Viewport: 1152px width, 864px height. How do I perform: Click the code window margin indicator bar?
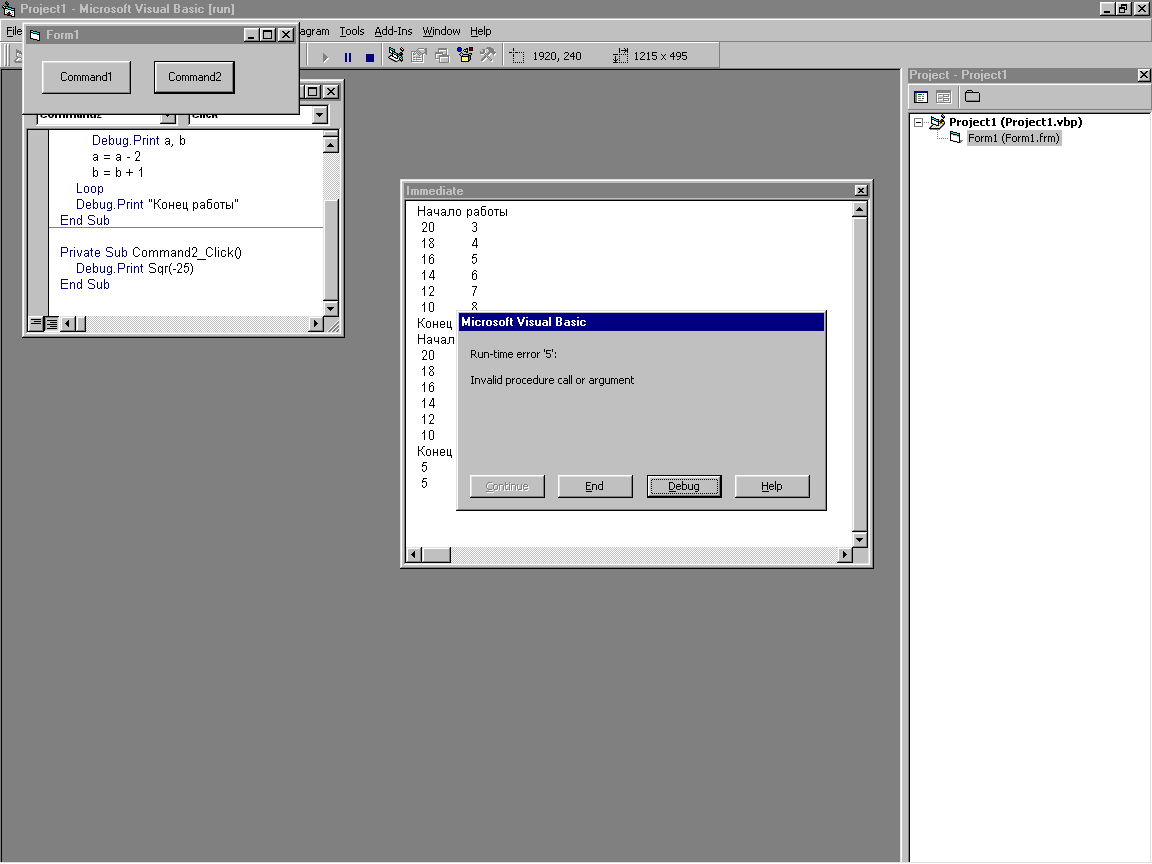[38, 223]
